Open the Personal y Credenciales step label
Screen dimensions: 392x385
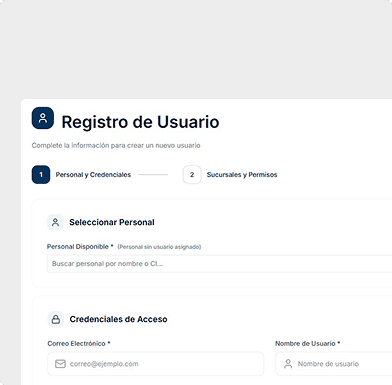click(x=93, y=175)
